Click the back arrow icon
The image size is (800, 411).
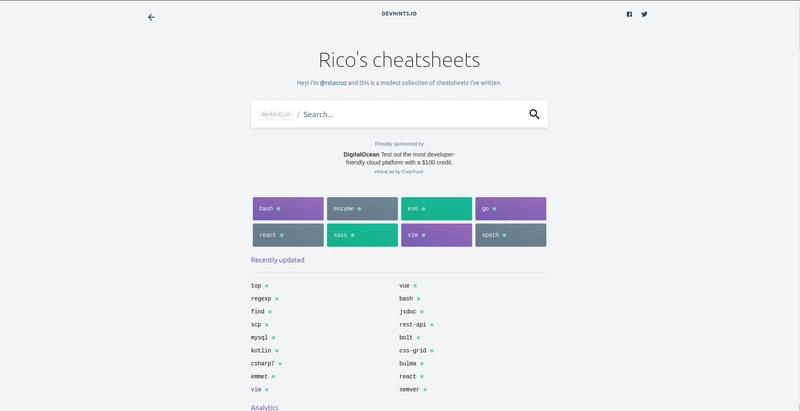point(151,17)
